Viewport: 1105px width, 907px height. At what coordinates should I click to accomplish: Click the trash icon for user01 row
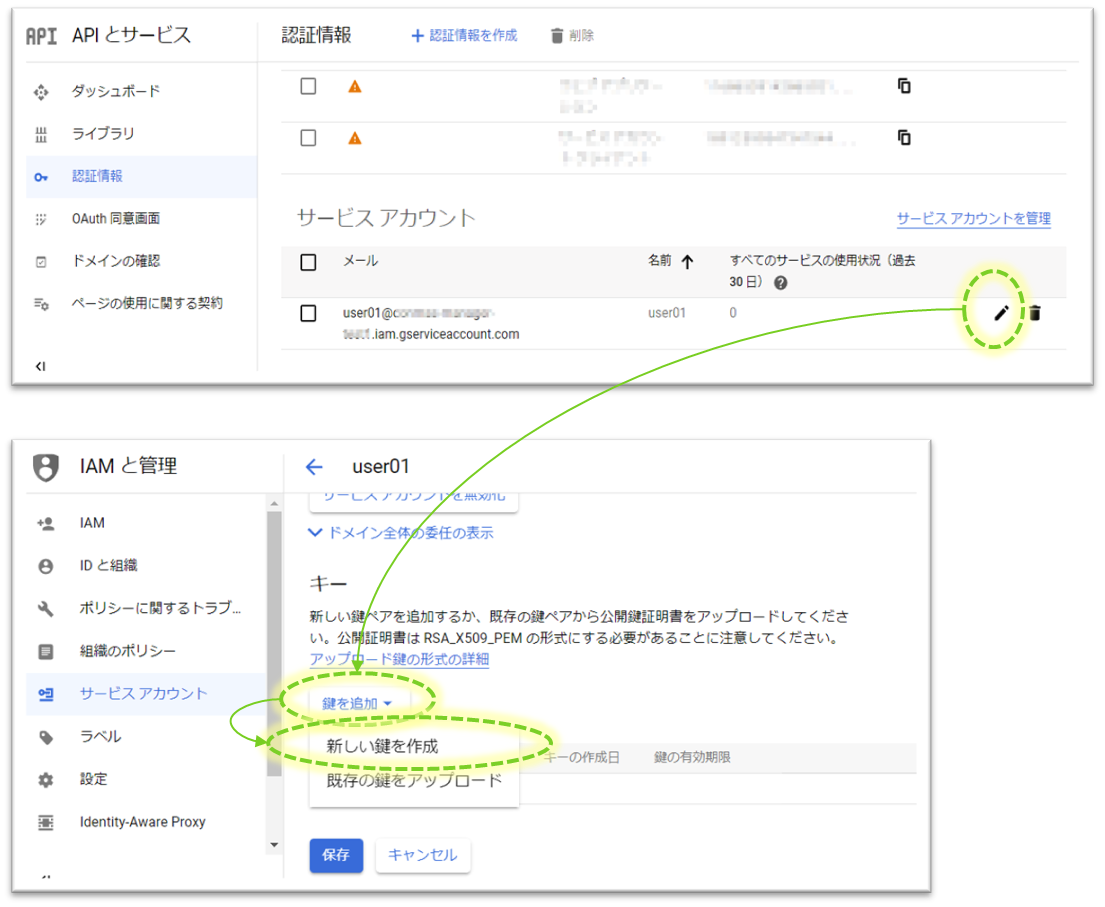pos(1035,313)
